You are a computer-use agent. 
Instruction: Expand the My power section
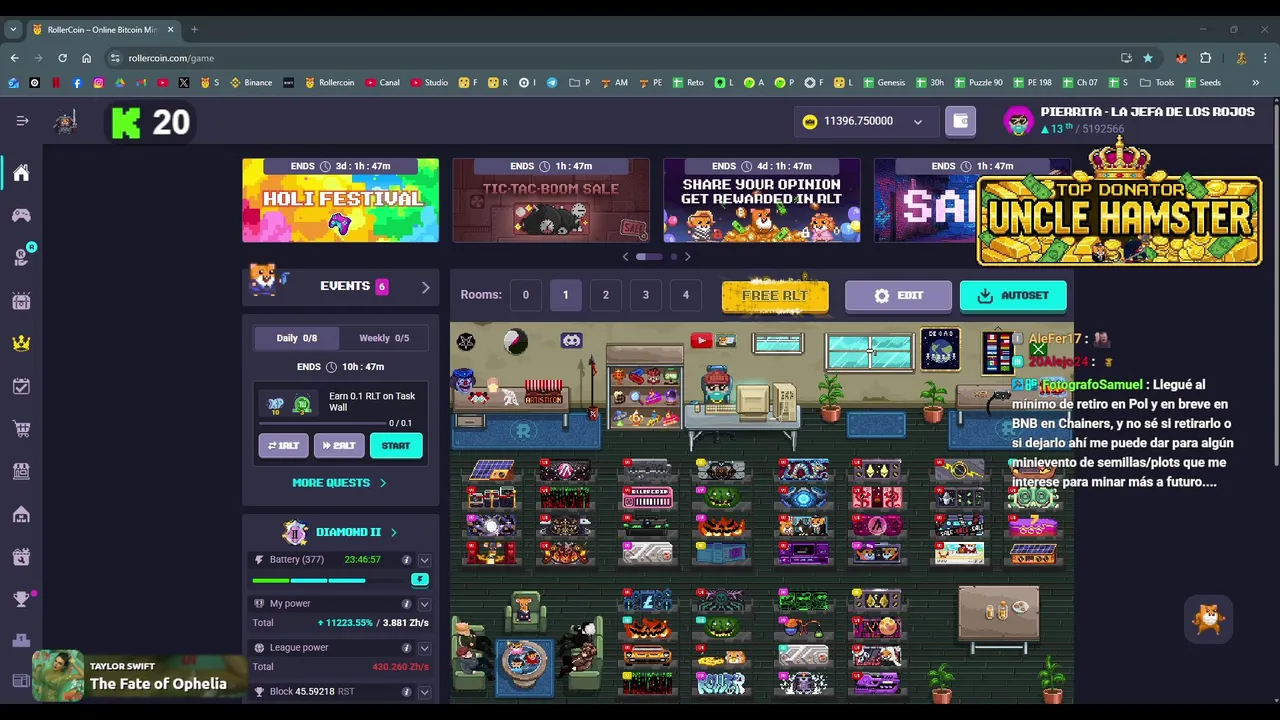coord(424,604)
